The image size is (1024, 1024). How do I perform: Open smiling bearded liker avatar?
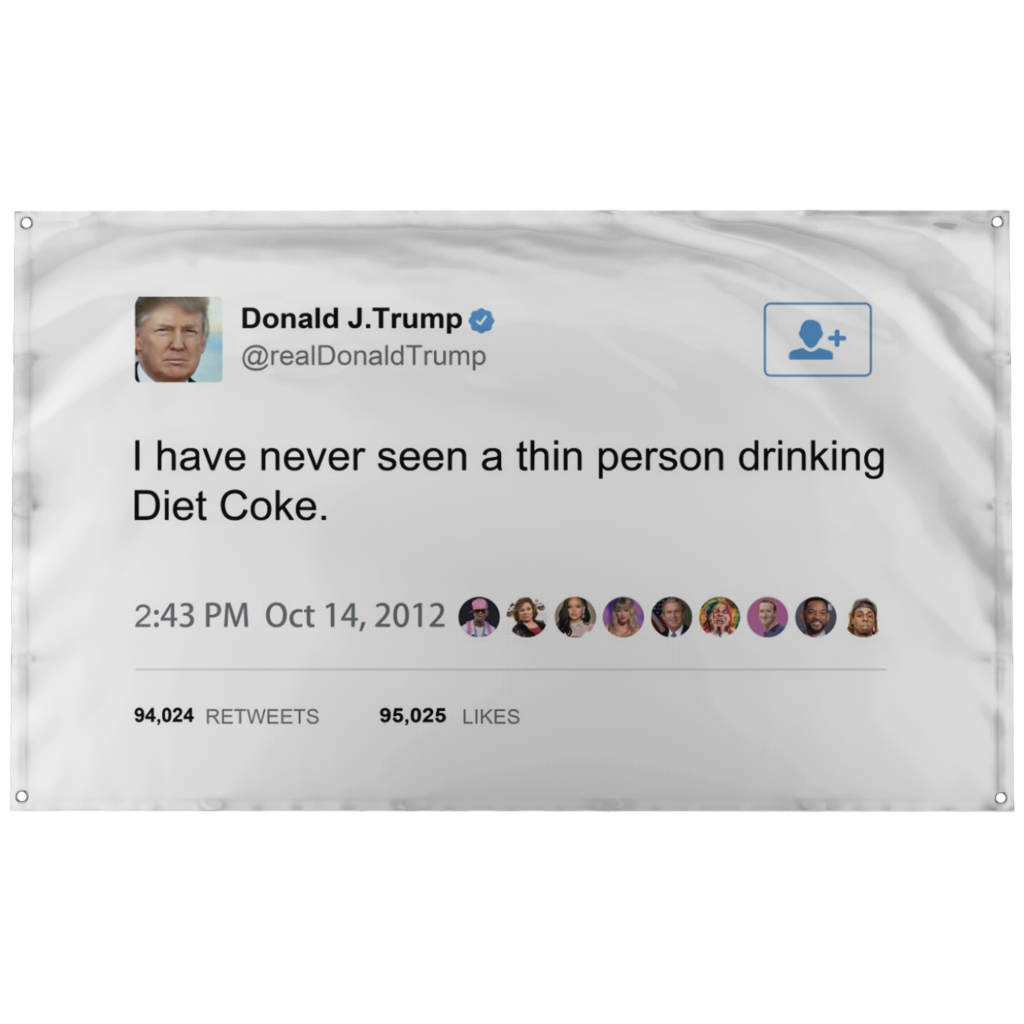[816, 617]
